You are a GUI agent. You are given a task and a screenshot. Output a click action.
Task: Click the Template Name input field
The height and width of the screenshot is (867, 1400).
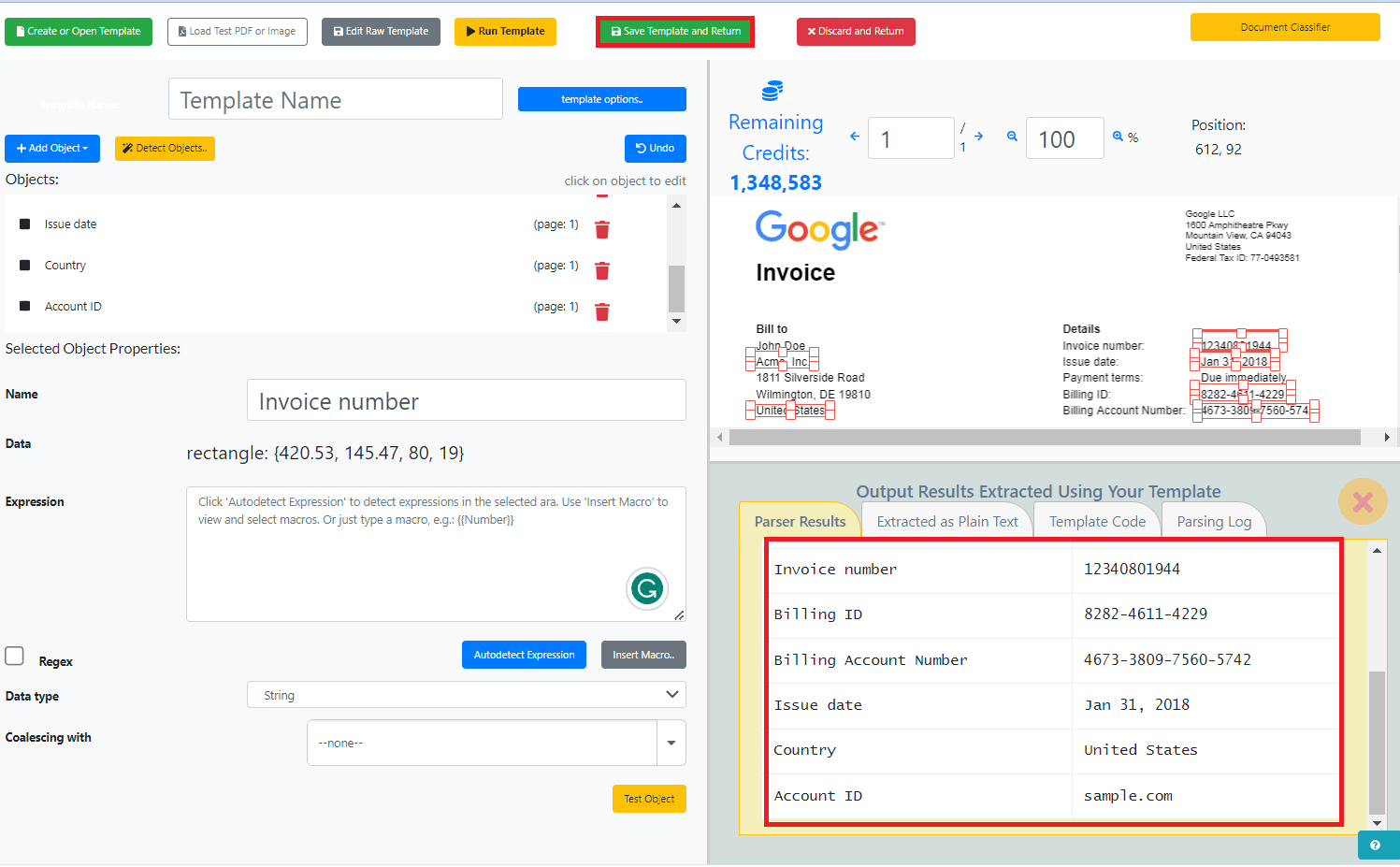[x=335, y=99]
